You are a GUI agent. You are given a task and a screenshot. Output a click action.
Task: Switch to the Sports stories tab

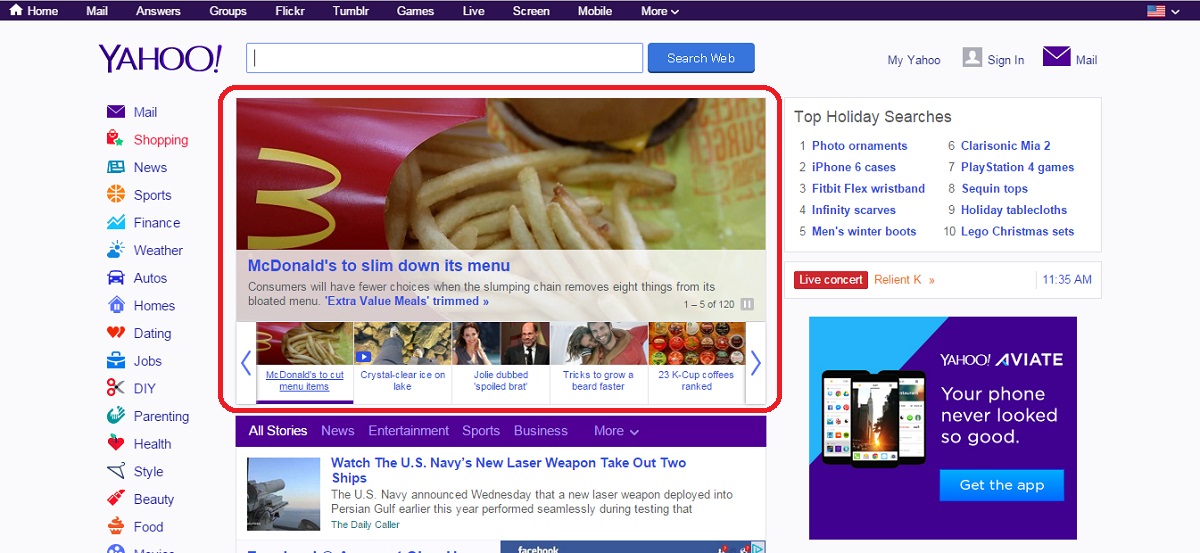[x=481, y=431]
